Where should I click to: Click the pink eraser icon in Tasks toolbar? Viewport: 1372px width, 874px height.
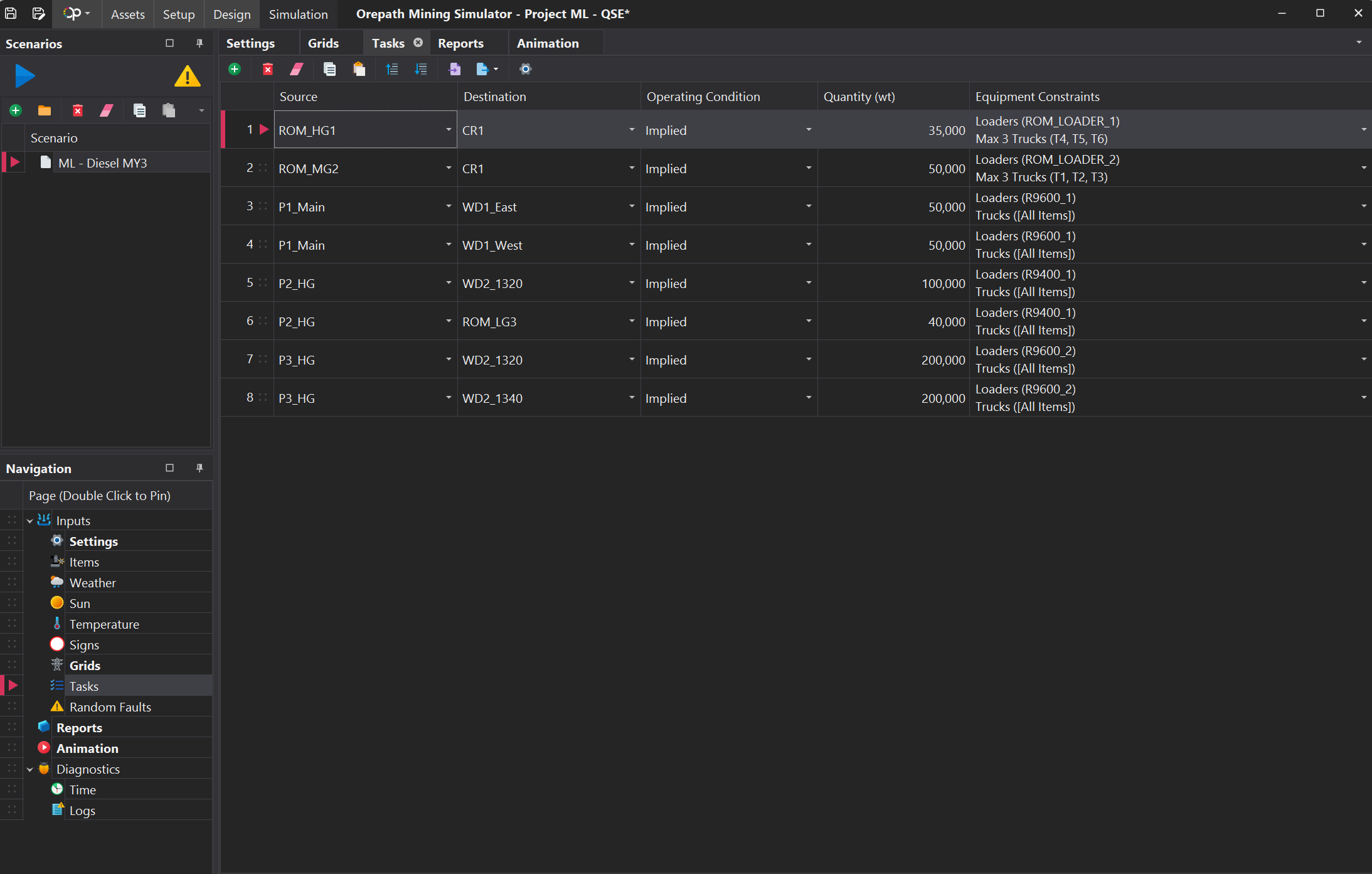tap(297, 69)
